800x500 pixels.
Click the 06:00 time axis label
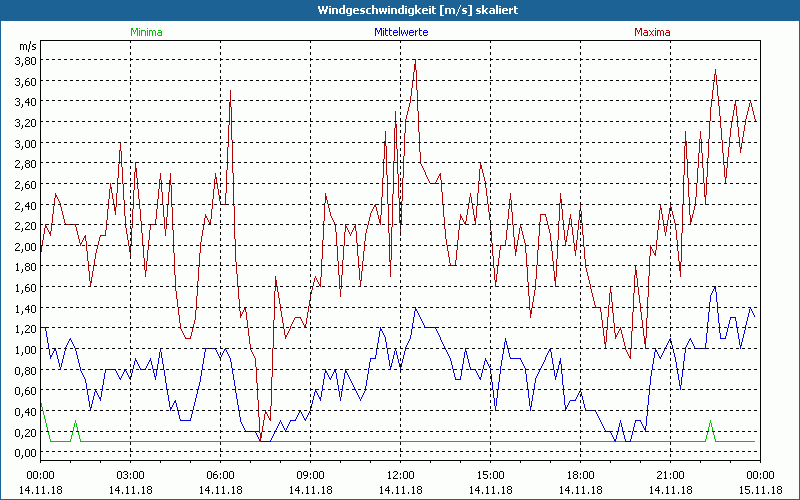[x=220, y=474]
